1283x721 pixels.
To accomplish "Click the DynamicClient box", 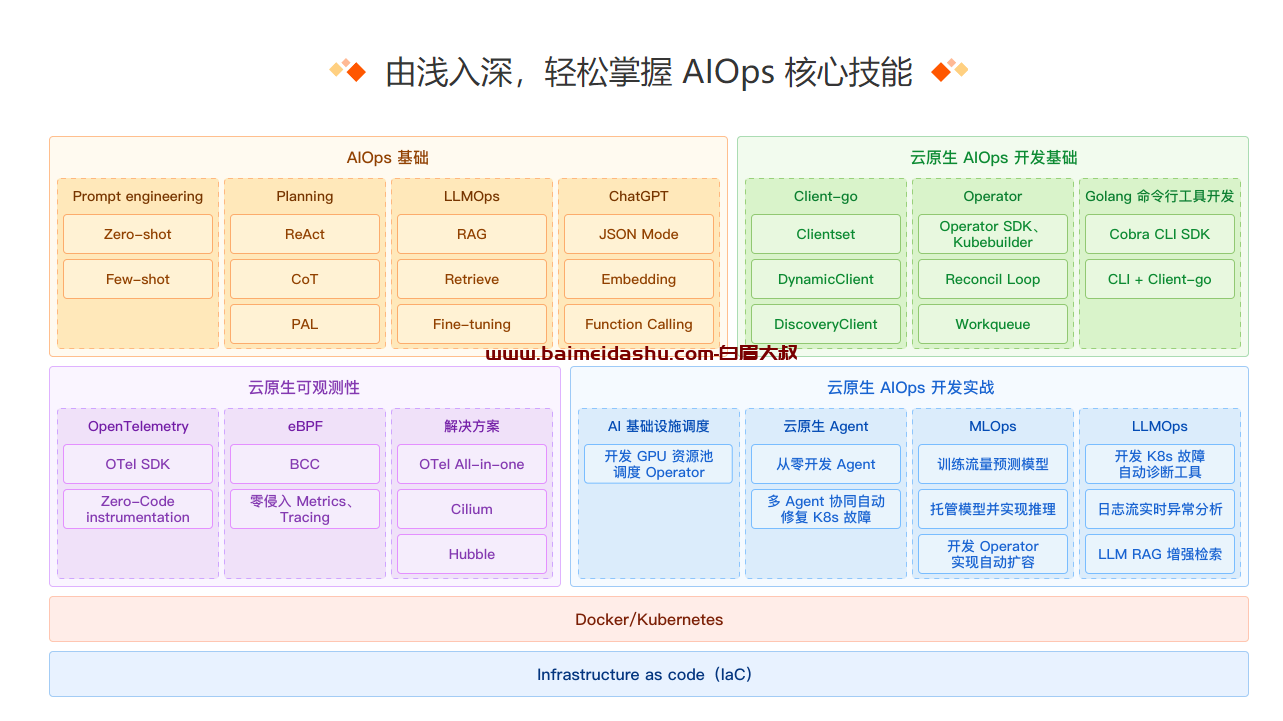I will [826, 279].
